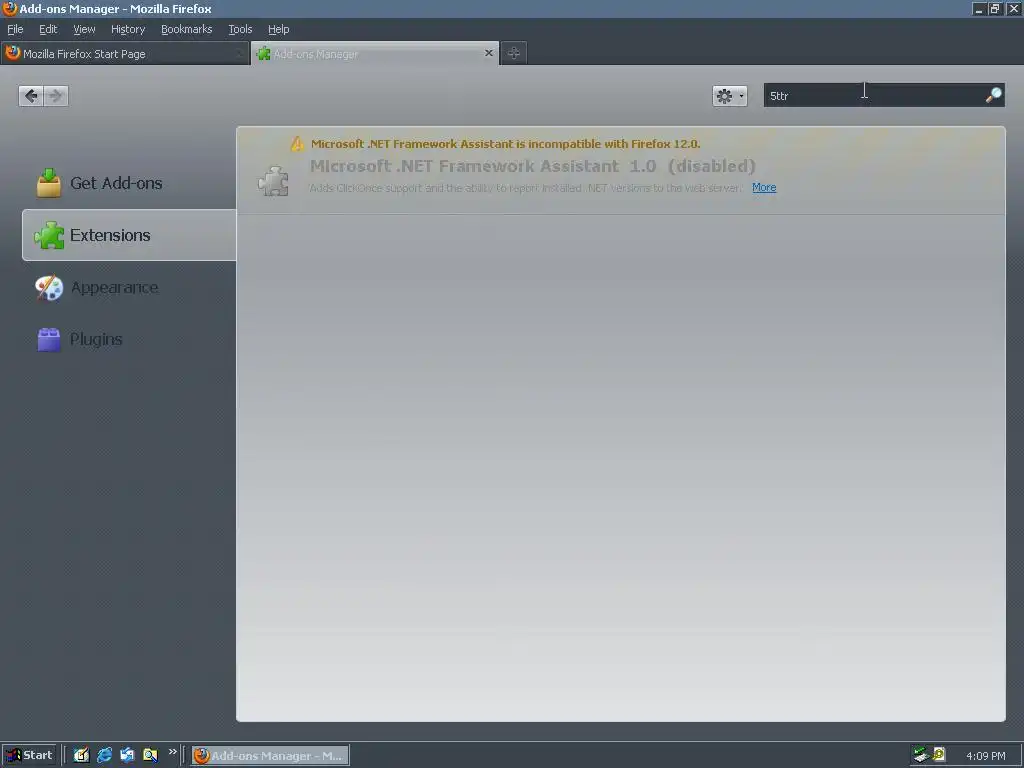Click the Firefox icon in the title bar
The image size is (1024, 768).
click(9, 8)
